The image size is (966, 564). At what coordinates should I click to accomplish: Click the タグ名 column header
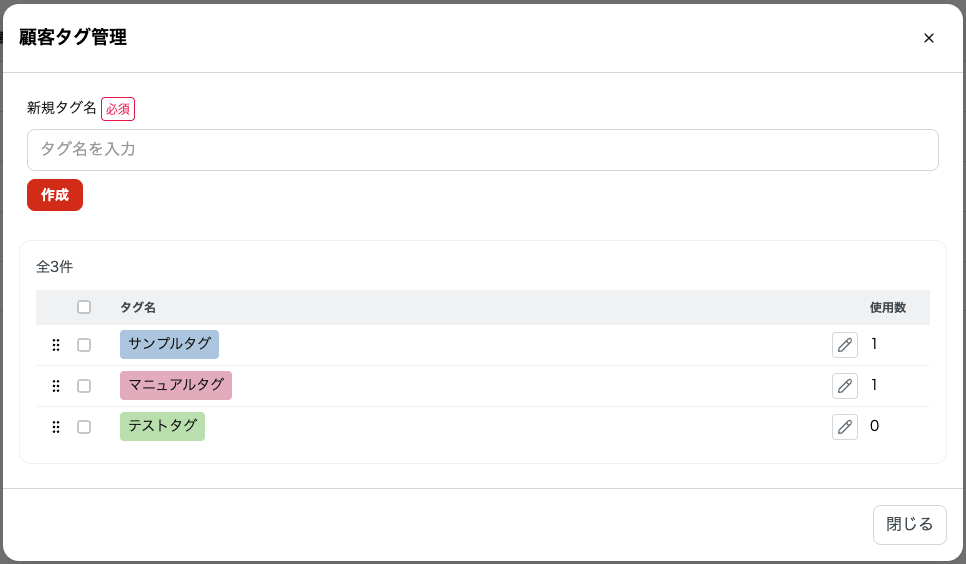coord(138,308)
